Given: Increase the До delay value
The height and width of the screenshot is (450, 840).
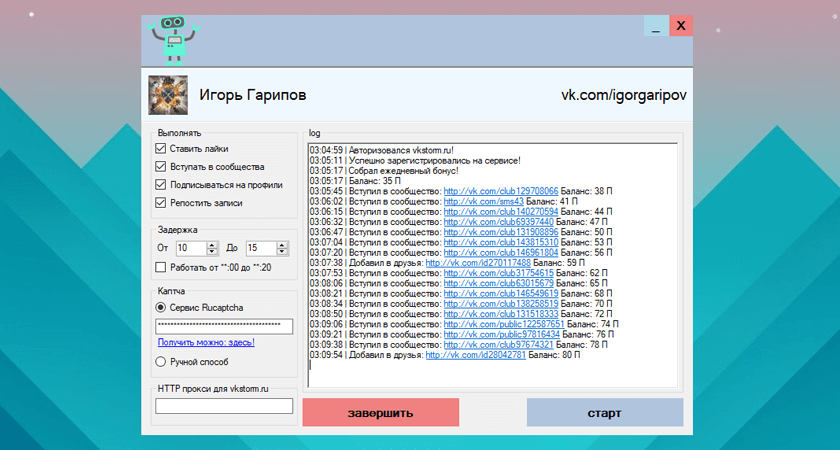Looking at the screenshot, I should click(x=282, y=245).
